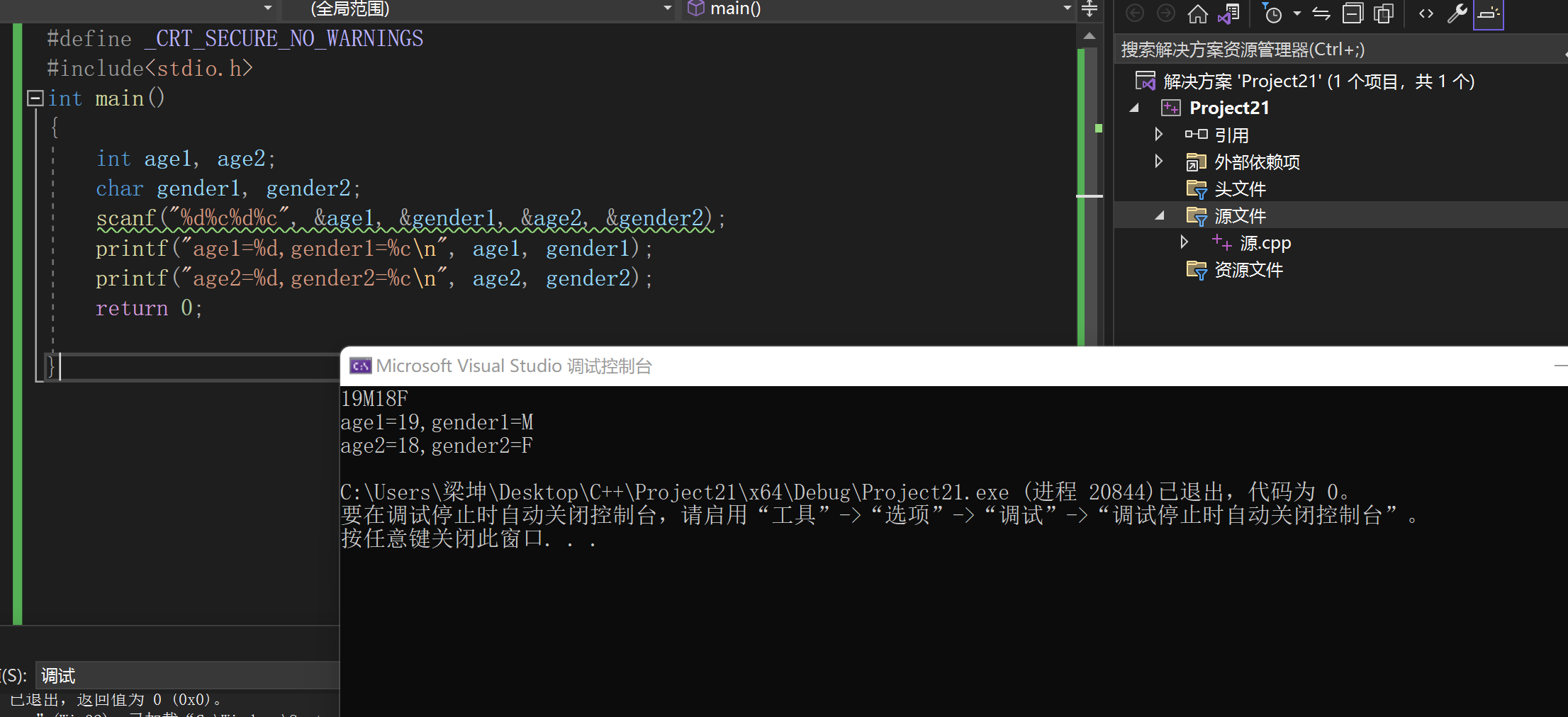Viewport: 1568px width, 717px height.
Task: Click the '已退出，返回值为 0 (0x0)' output line
Action: point(116,700)
